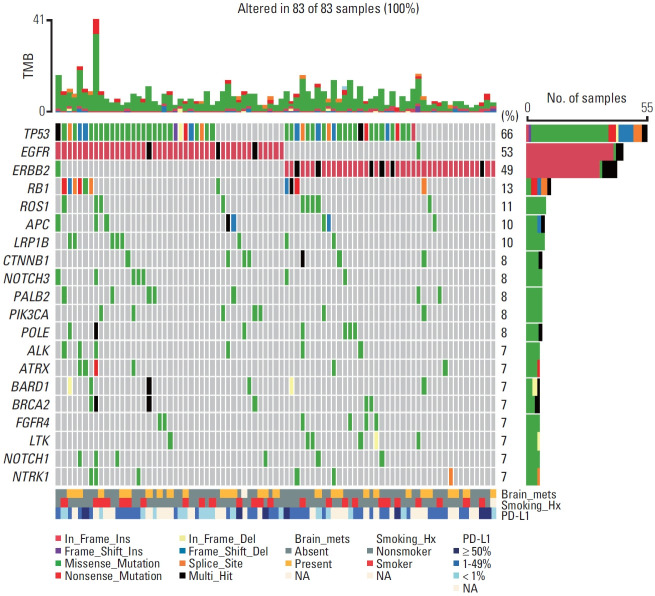The width and height of the screenshot is (655, 596).
Task: Select the PIK3CA gene row label
Action: pyautogui.click(x=29, y=314)
